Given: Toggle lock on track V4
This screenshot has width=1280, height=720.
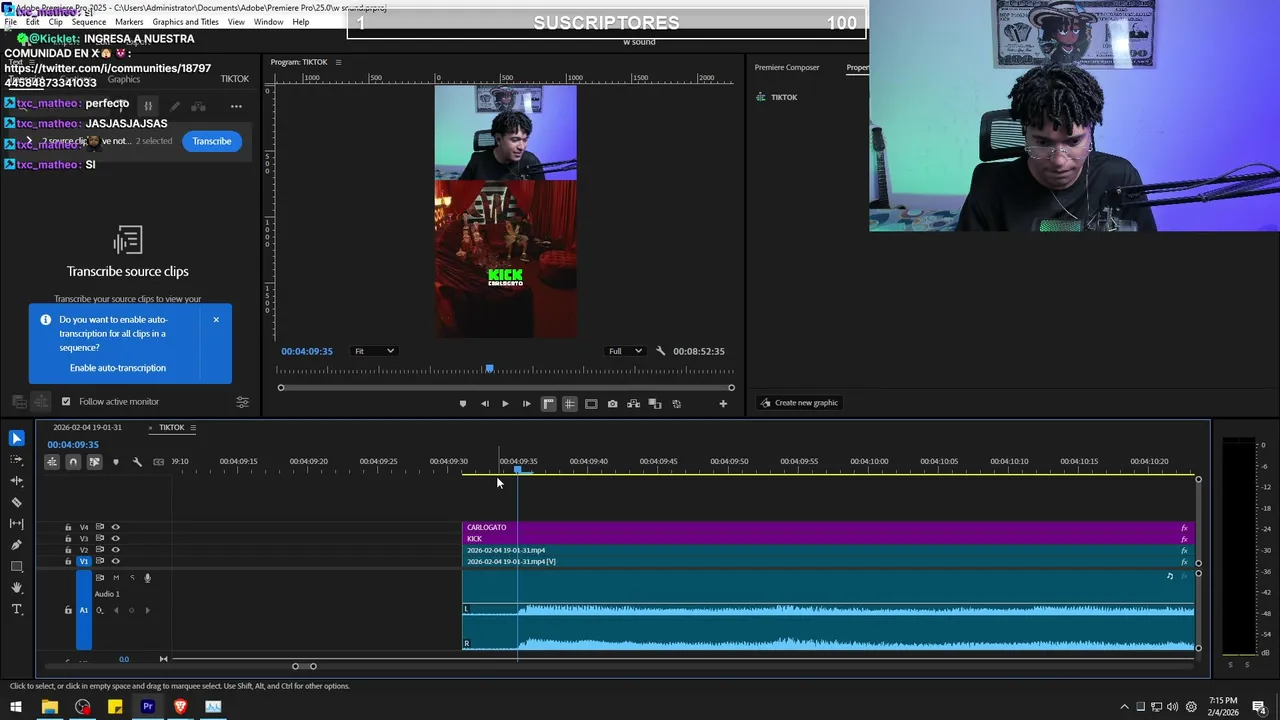Looking at the screenshot, I should coord(68,527).
